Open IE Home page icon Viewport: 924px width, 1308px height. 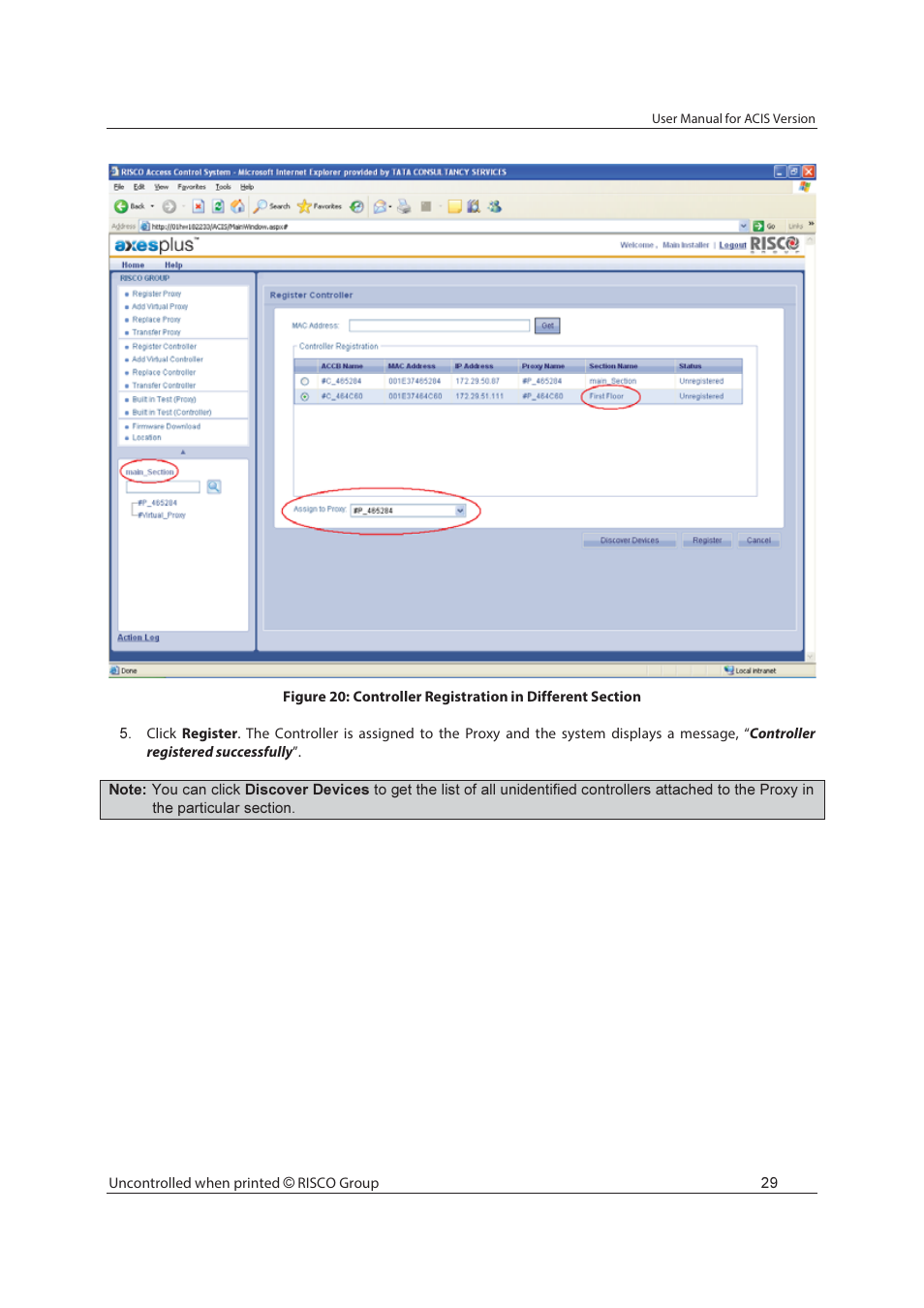[x=237, y=206]
